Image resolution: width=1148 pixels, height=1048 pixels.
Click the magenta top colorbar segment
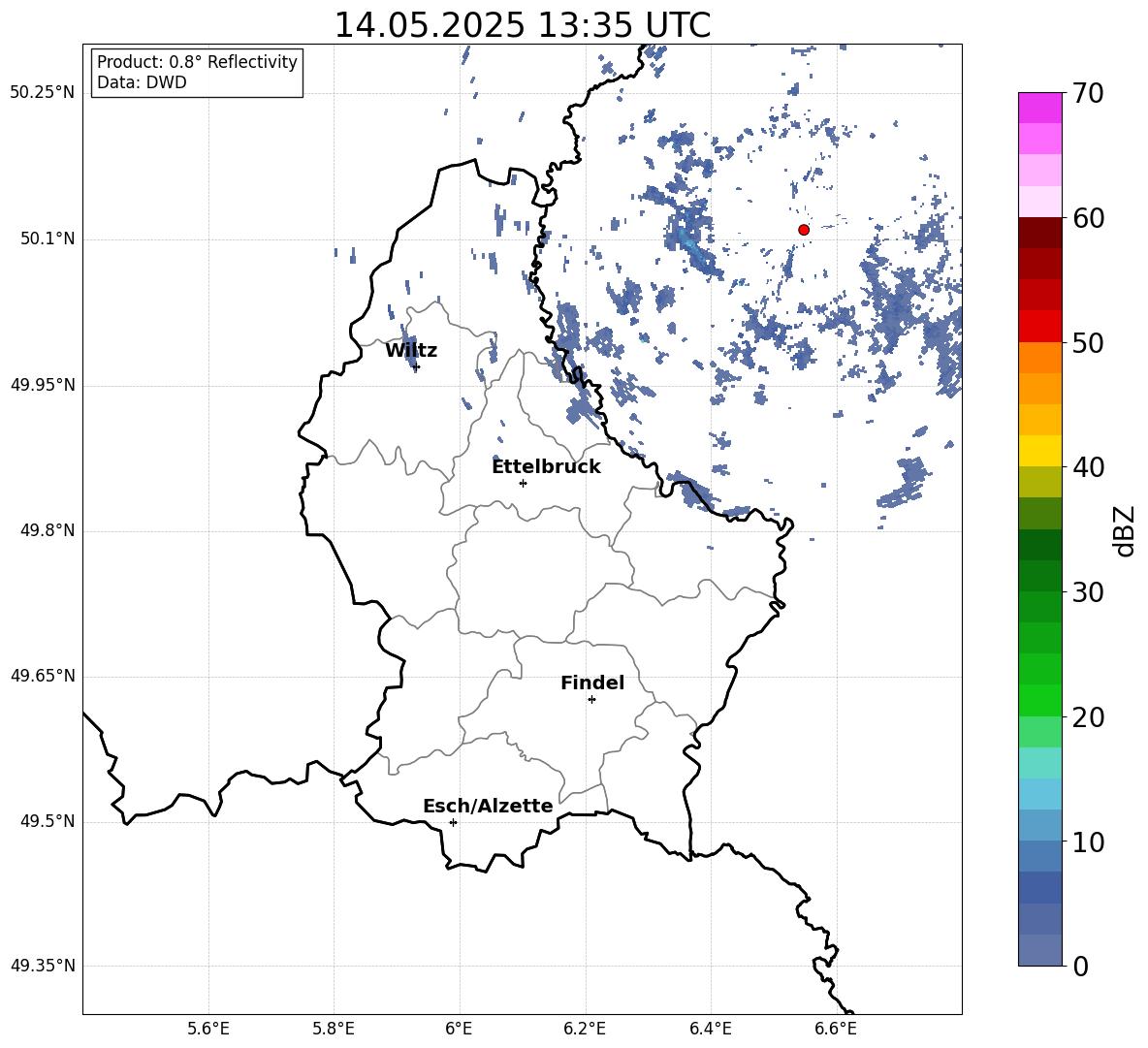pyautogui.click(x=1040, y=109)
